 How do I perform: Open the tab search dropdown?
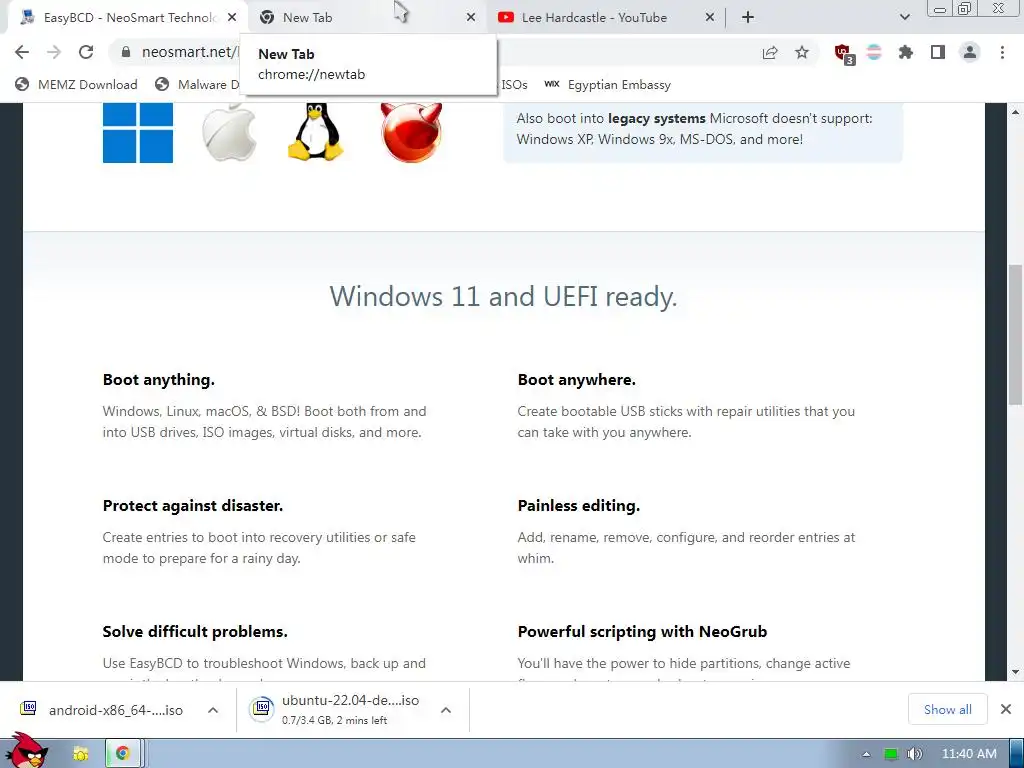coord(904,18)
